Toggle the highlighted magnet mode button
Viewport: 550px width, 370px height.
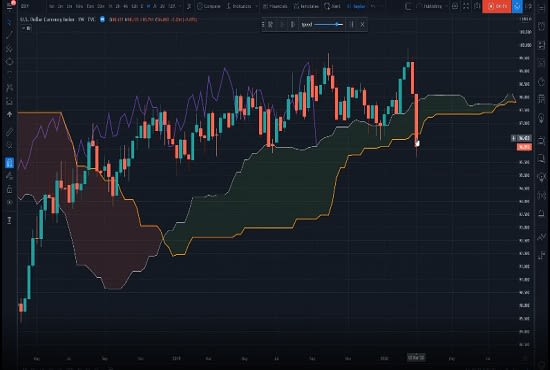click(x=9, y=162)
